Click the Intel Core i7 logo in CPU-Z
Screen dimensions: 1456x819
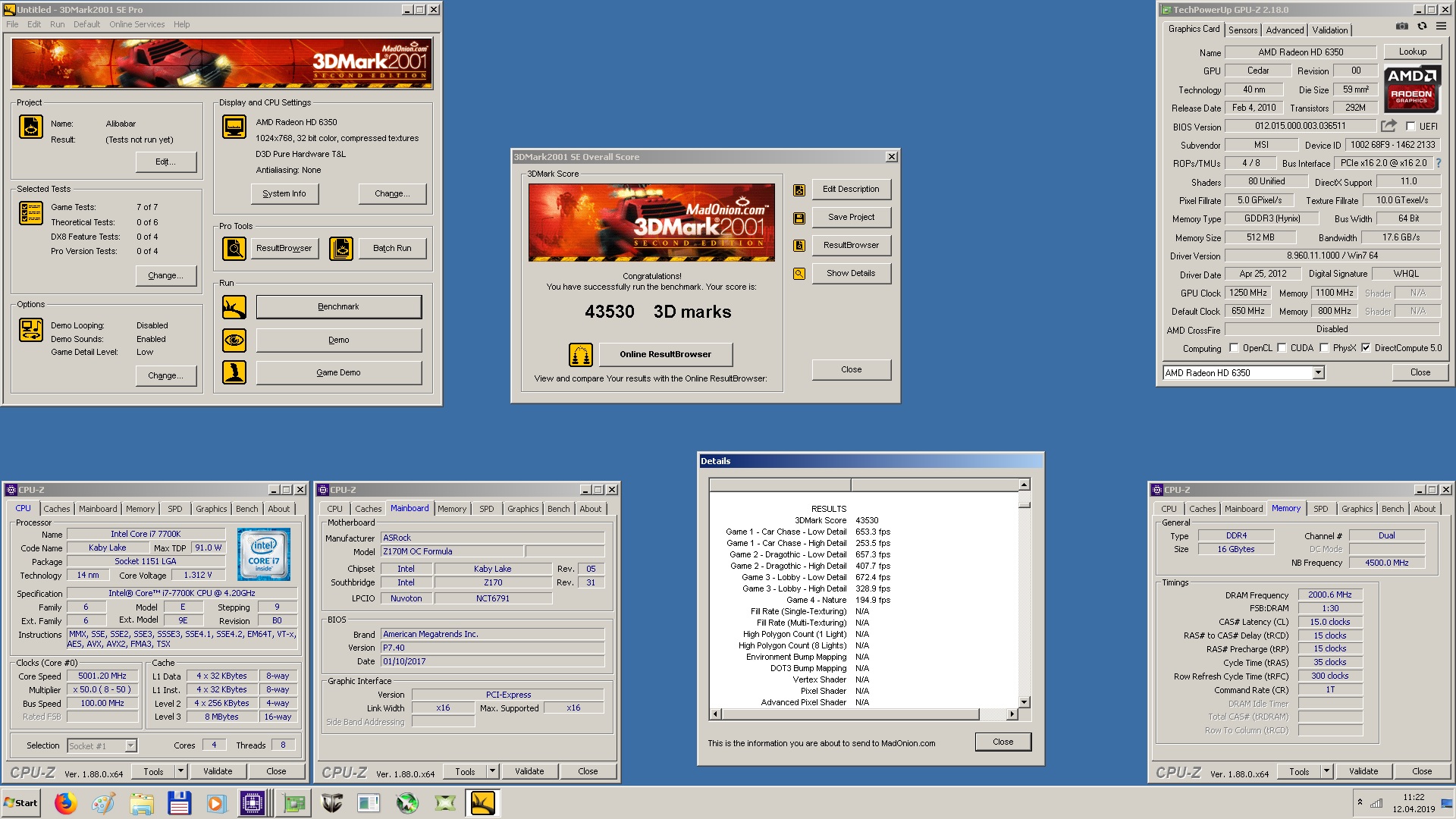point(264,554)
